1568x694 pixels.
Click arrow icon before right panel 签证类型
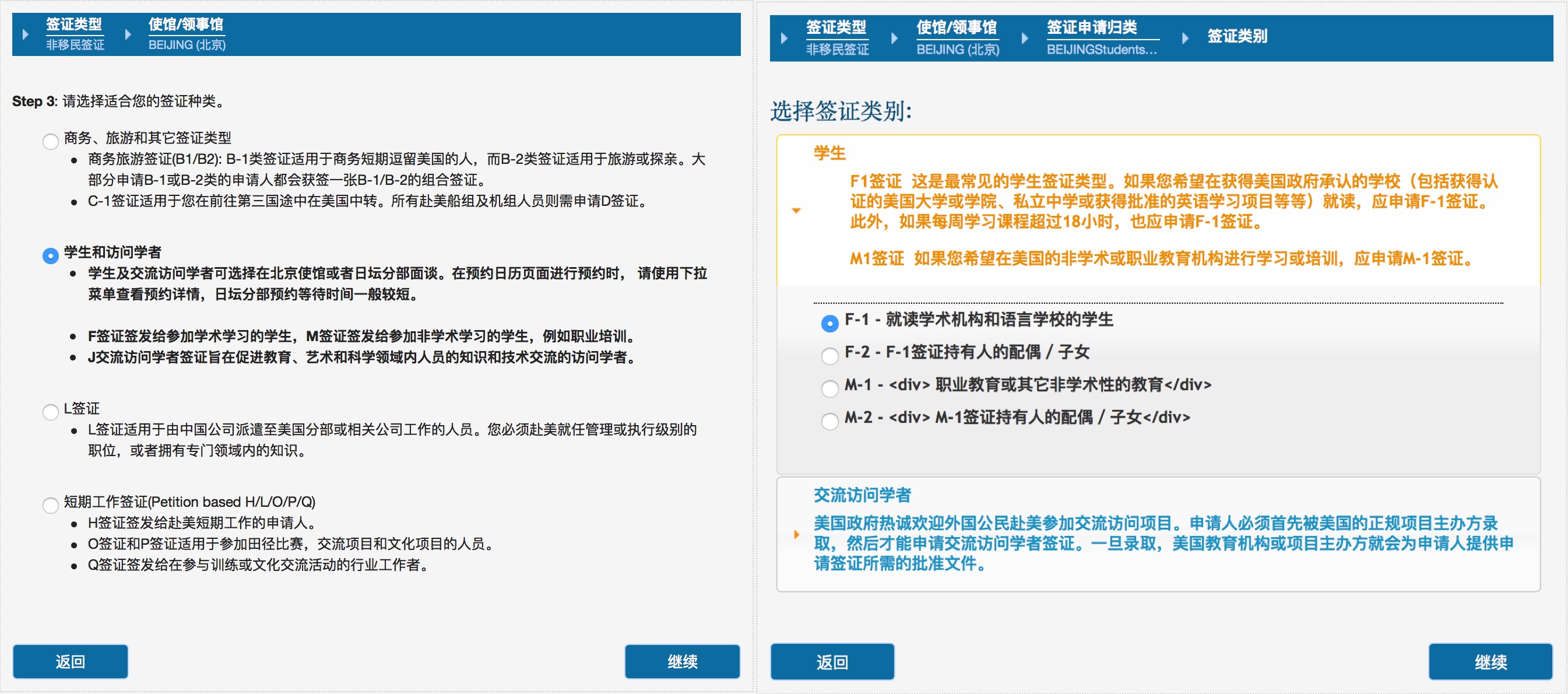tap(784, 38)
